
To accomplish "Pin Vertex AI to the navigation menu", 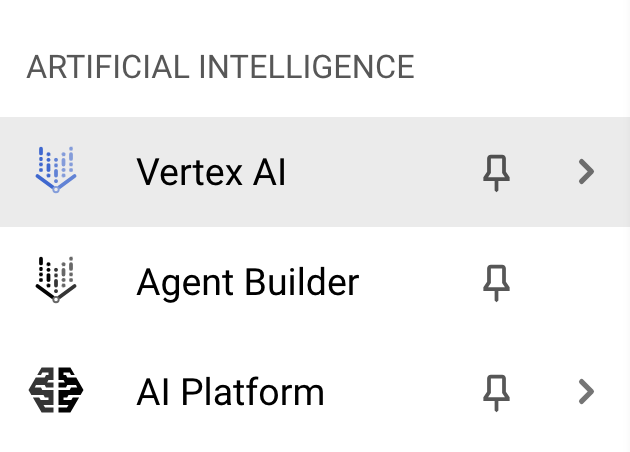I will [x=496, y=173].
